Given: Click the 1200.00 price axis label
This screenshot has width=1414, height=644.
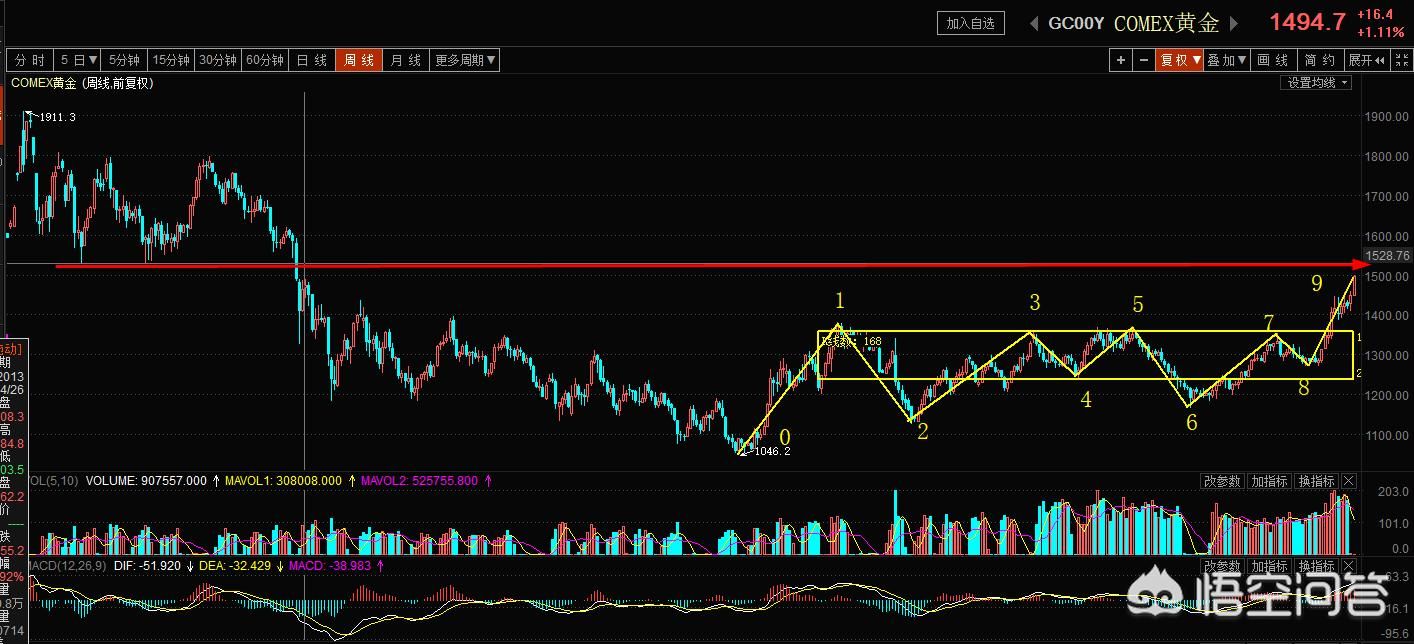Looking at the screenshot, I should 1386,395.
